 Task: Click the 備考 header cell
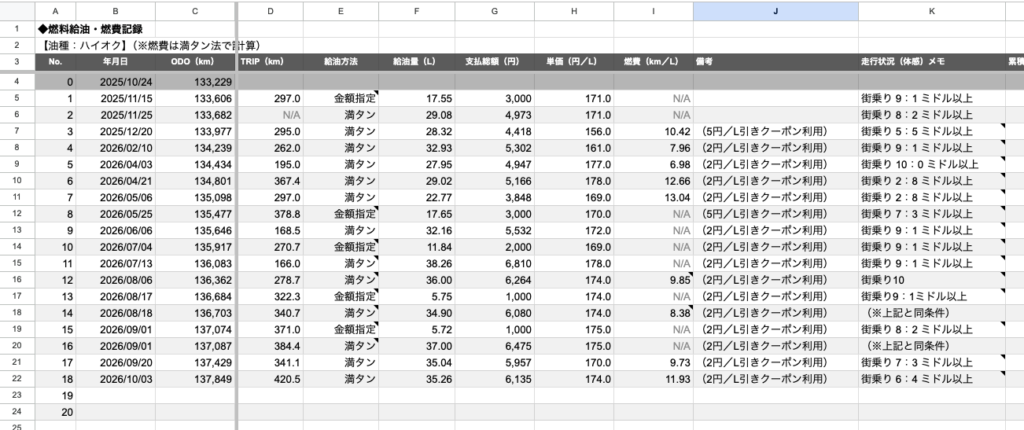775,61
